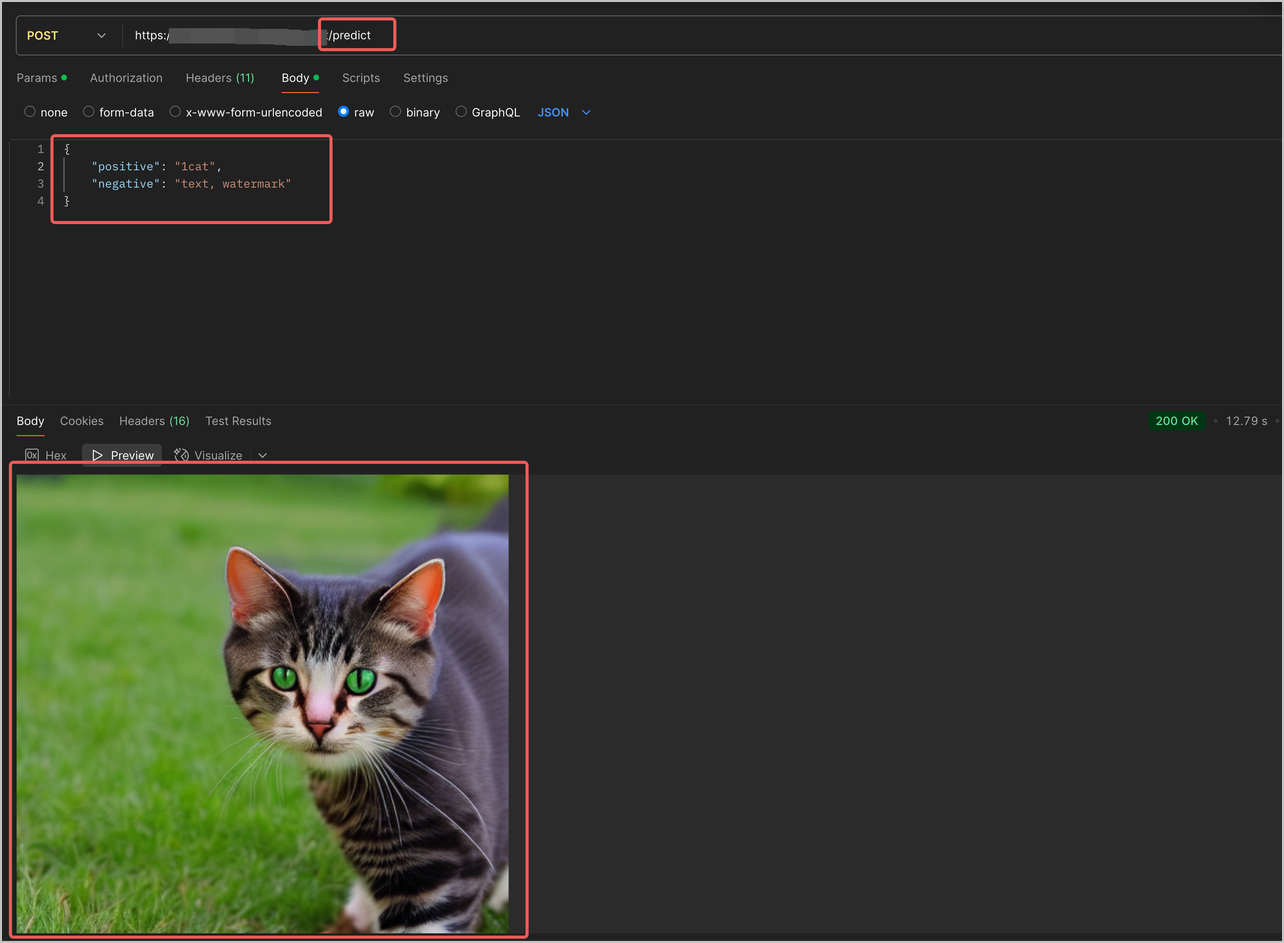Open the response Cookies tab
This screenshot has width=1284, height=943.
click(x=82, y=421)
